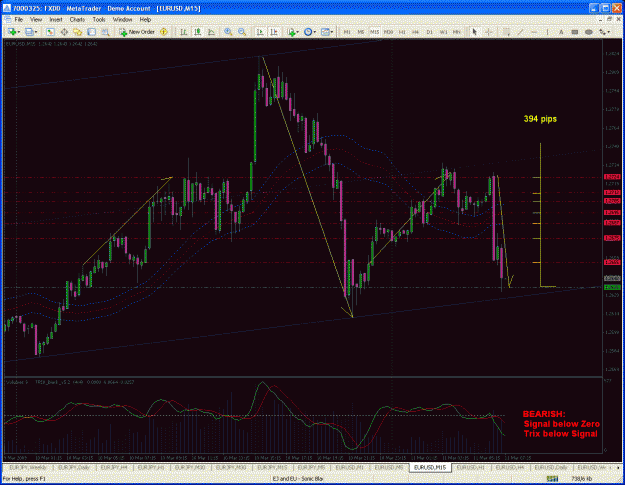The image size is (625, 485).
Task: Click the New Order button
Action: click(137, 32)
